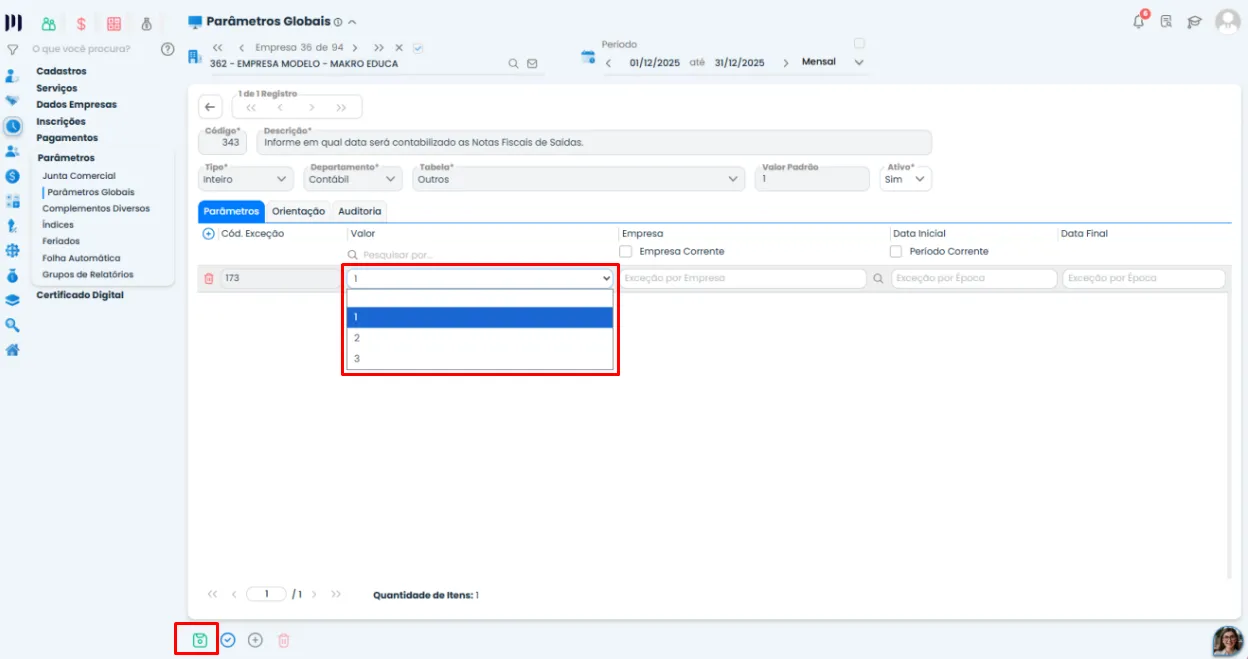Open Complementos Diversos menu item

(96, 208)
